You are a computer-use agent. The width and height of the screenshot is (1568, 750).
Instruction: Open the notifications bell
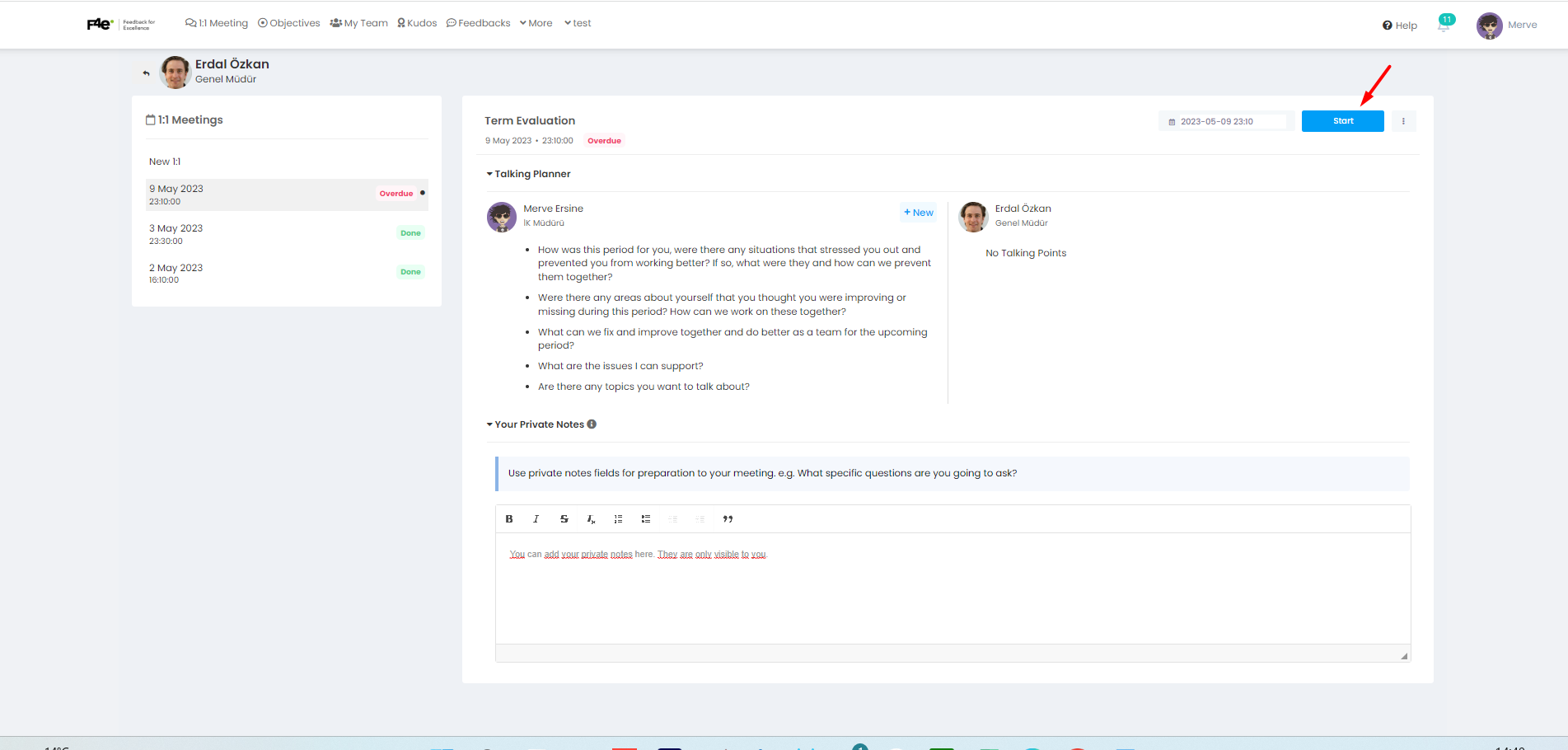click(x=1444, y=25)
